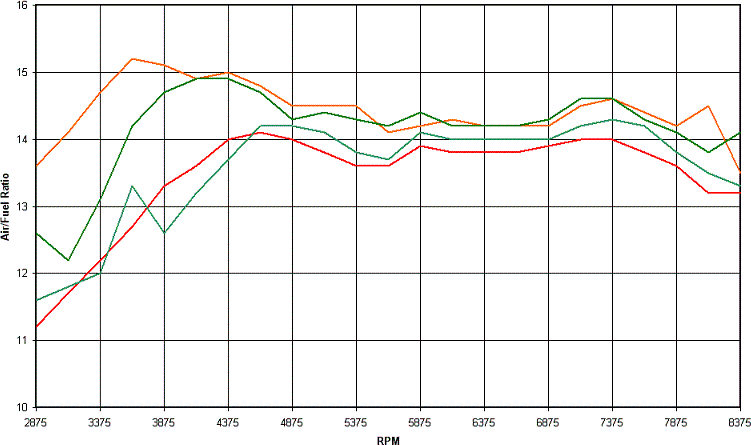Select the red line's starting point at 2875
The image size is (751, 445).
click(x=37, y=327)
